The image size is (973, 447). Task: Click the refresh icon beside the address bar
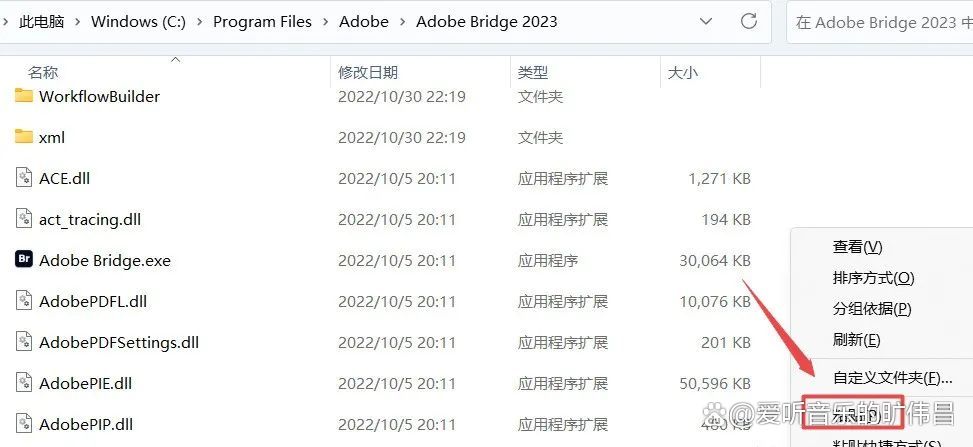click(749, 21)
